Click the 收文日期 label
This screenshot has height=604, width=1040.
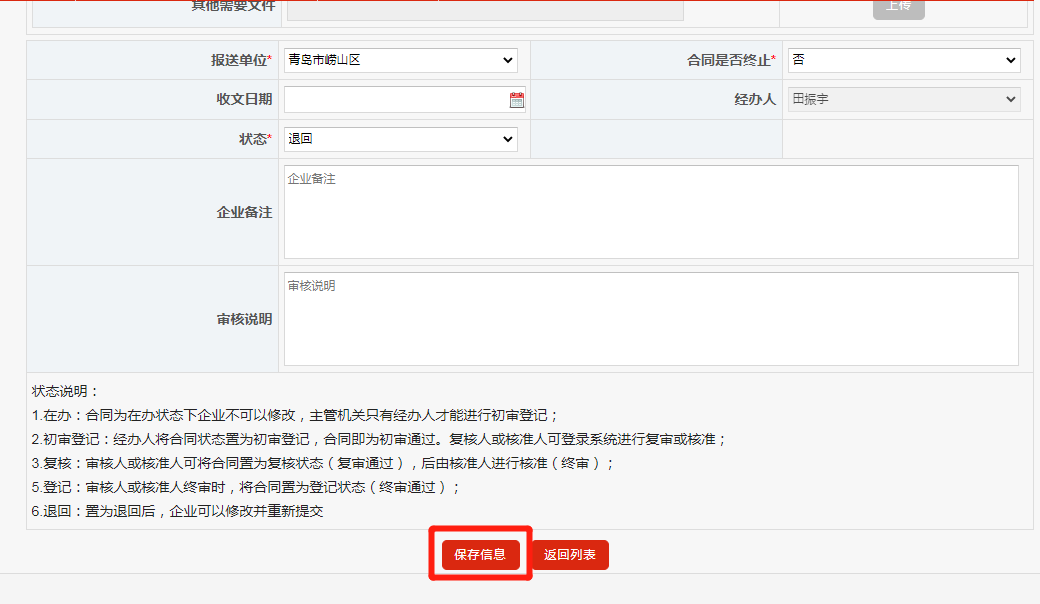click(244, 99)
